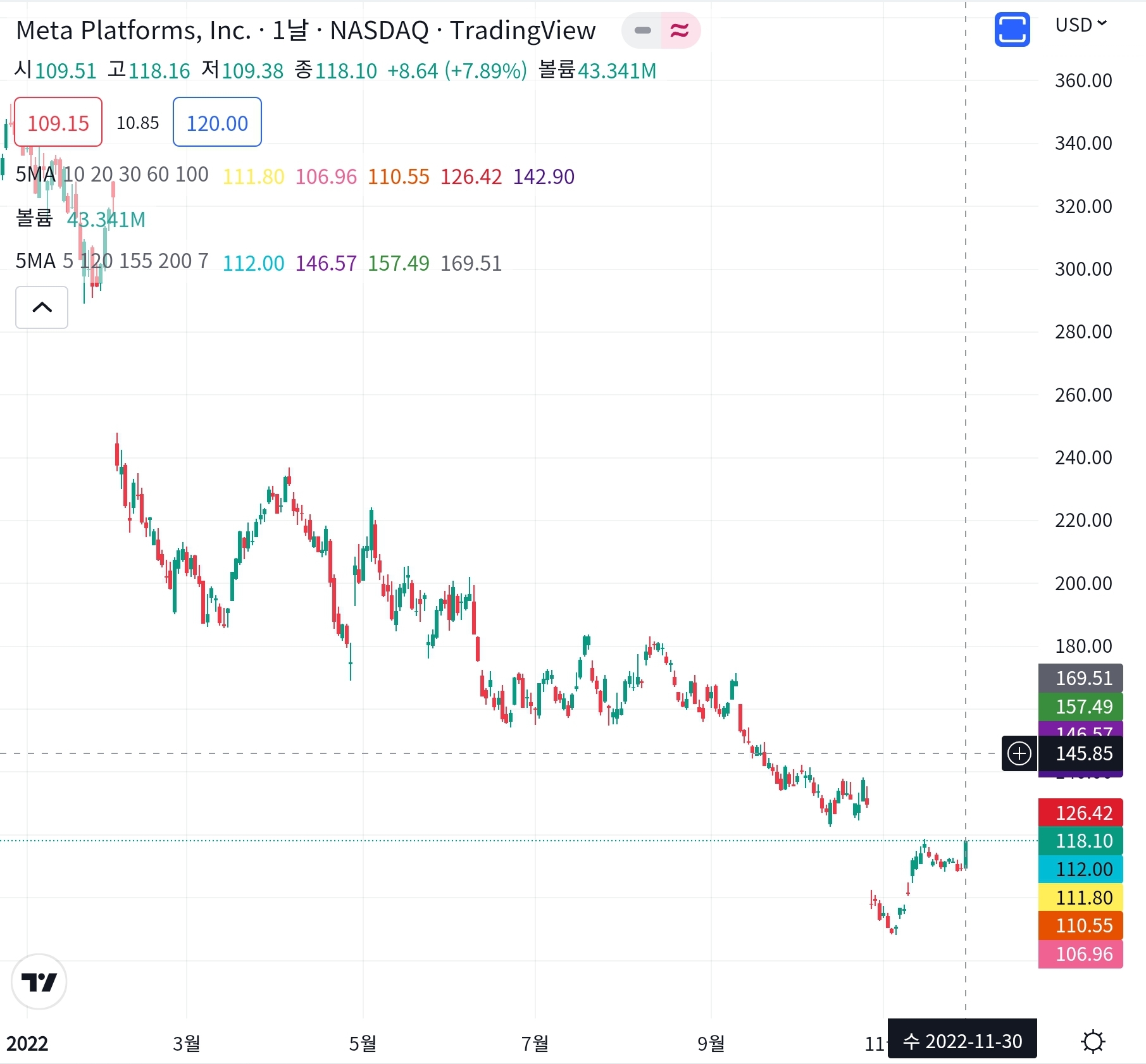Click the TradingView logo button
Screen dimensions: 1146x1064
39,982
